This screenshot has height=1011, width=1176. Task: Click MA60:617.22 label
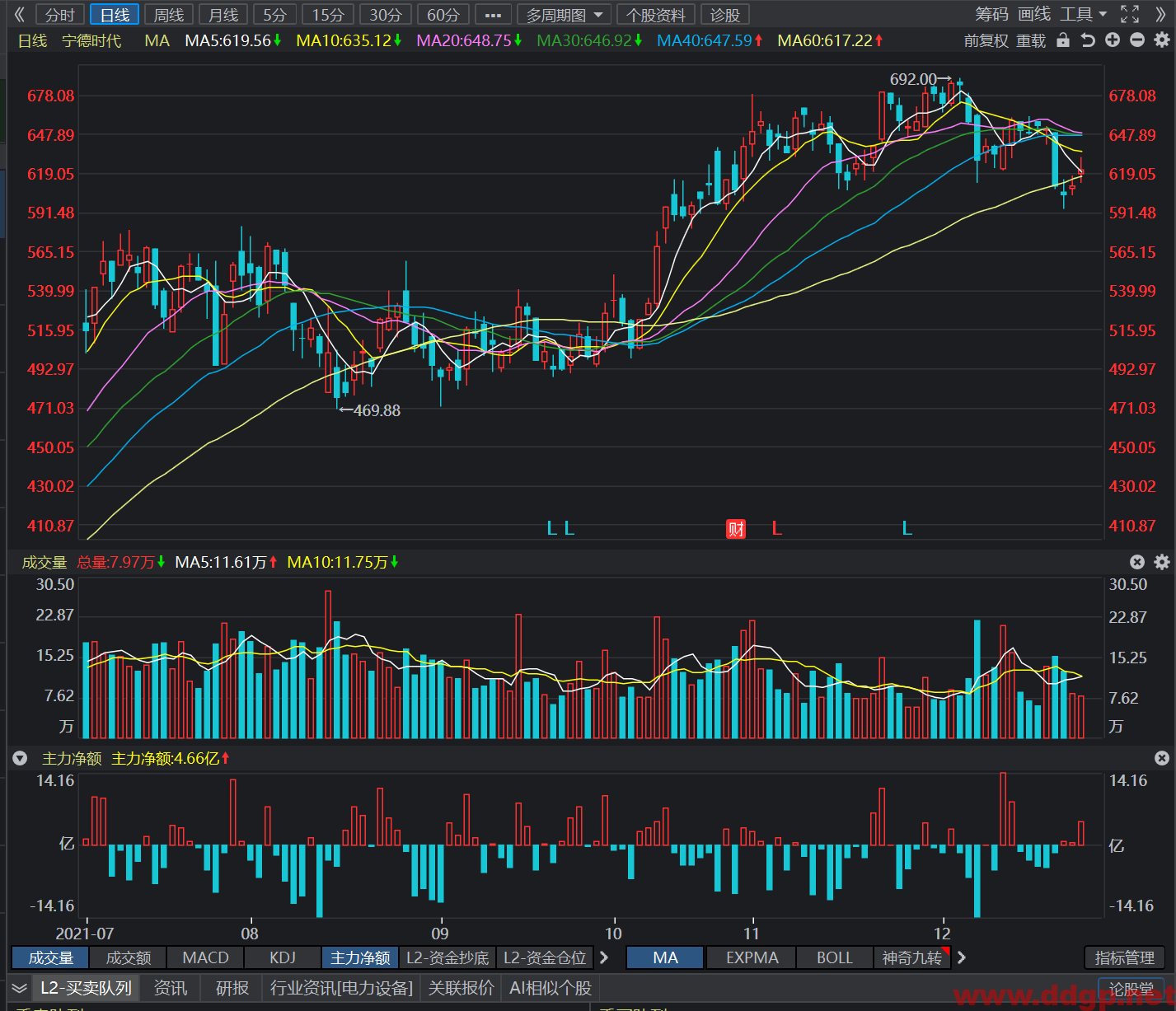click(x=825, y=40)
